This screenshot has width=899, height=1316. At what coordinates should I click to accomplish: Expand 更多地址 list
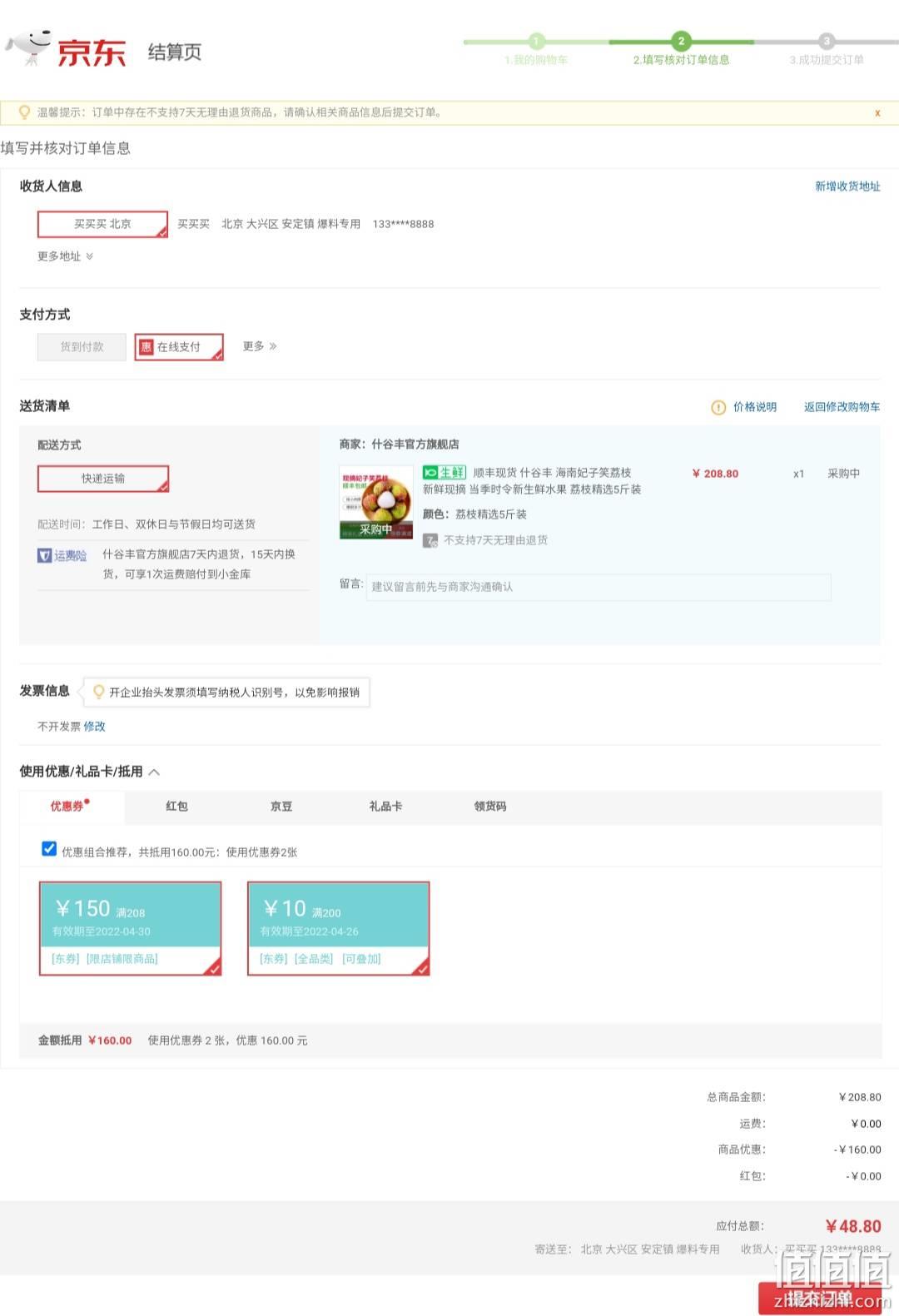(x=65, y=256)
